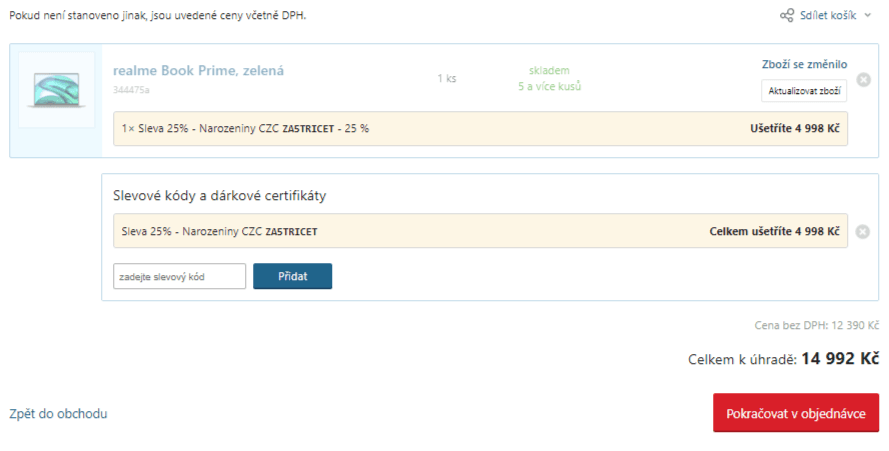
Task: Continue with Pokračovat v objednávce
Action: click(x=796, y=413)
